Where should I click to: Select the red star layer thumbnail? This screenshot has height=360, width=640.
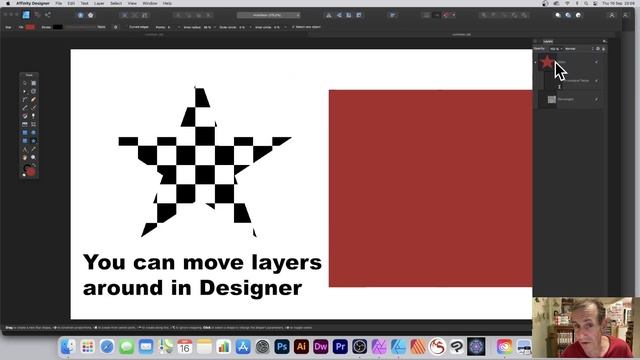click(x=547, y=62)
